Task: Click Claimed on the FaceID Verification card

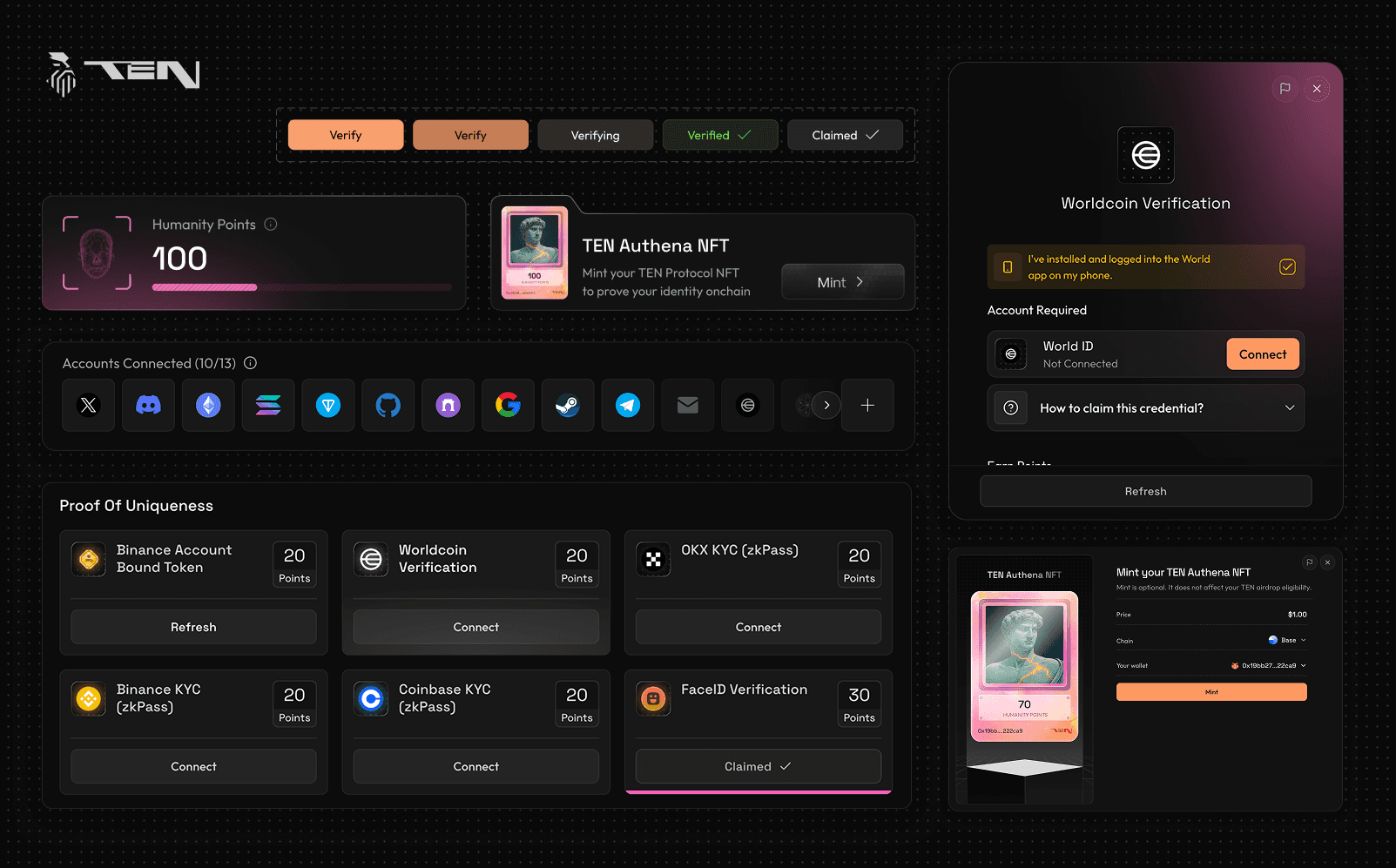Action: 759,766
